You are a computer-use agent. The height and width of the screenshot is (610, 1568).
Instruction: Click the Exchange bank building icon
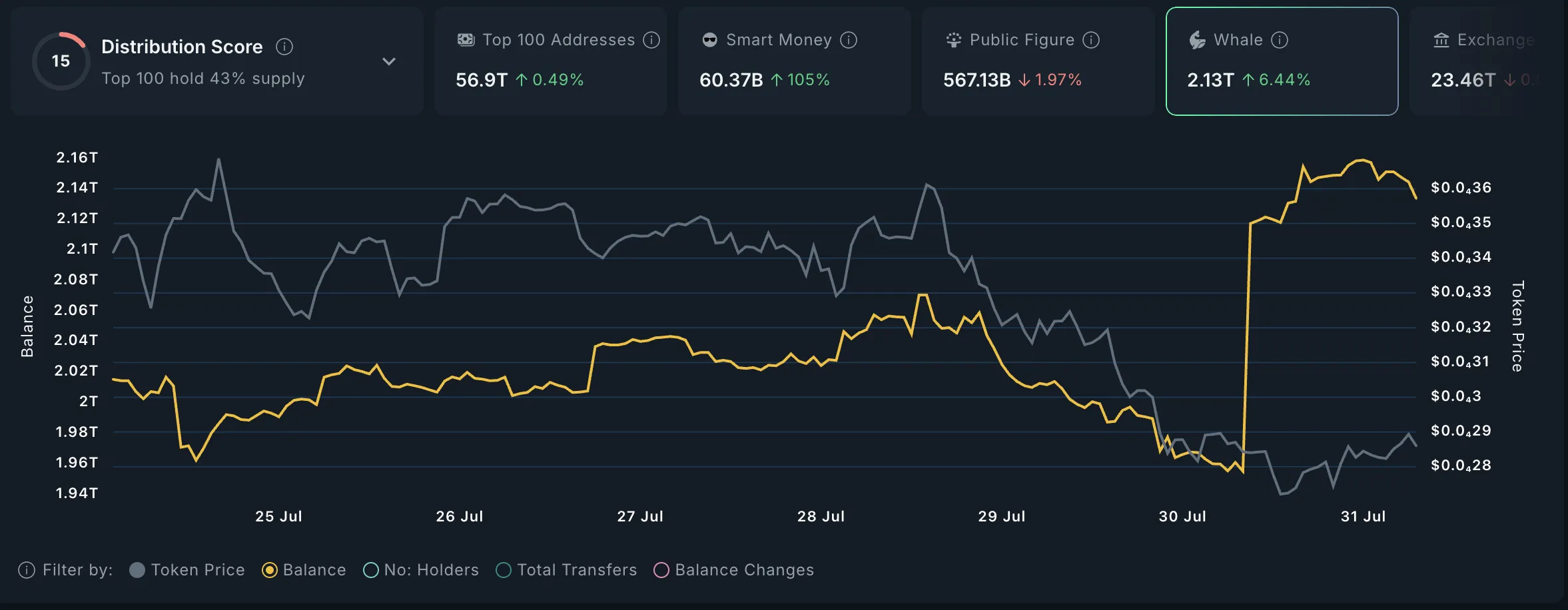(1441, 40)
